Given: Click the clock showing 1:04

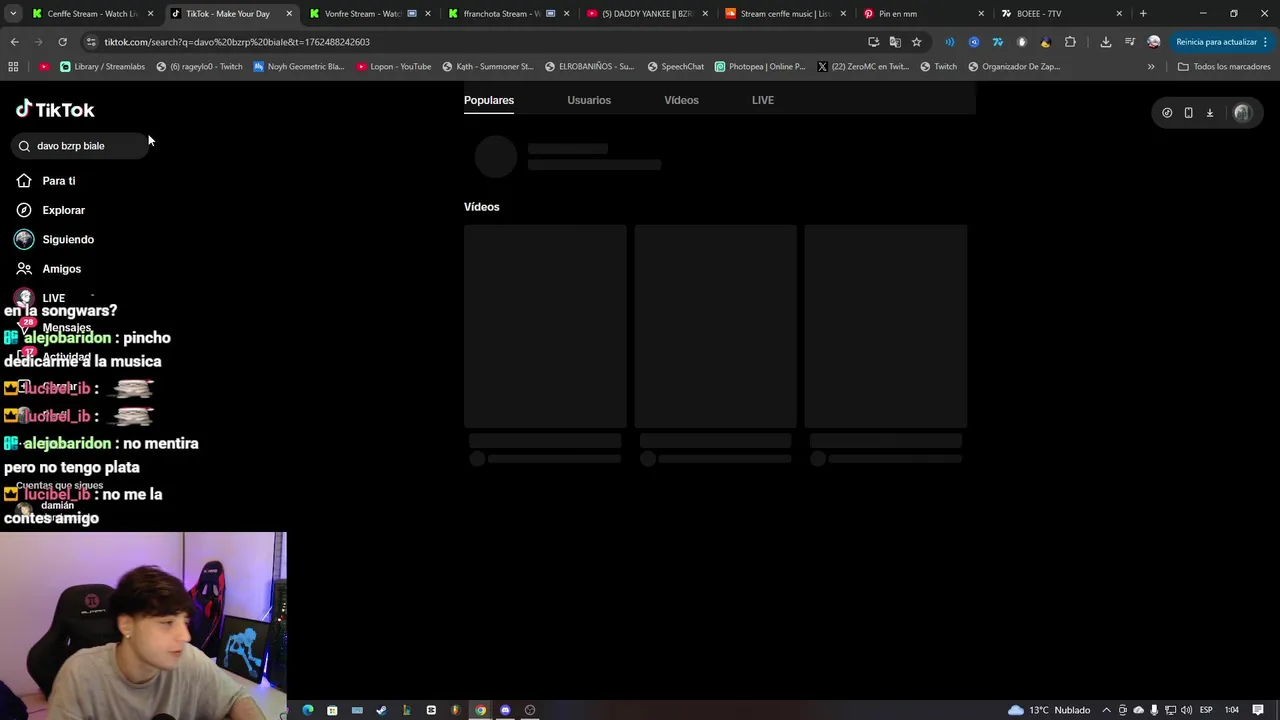Looking at the screenshot, I should pos(1232,710).
